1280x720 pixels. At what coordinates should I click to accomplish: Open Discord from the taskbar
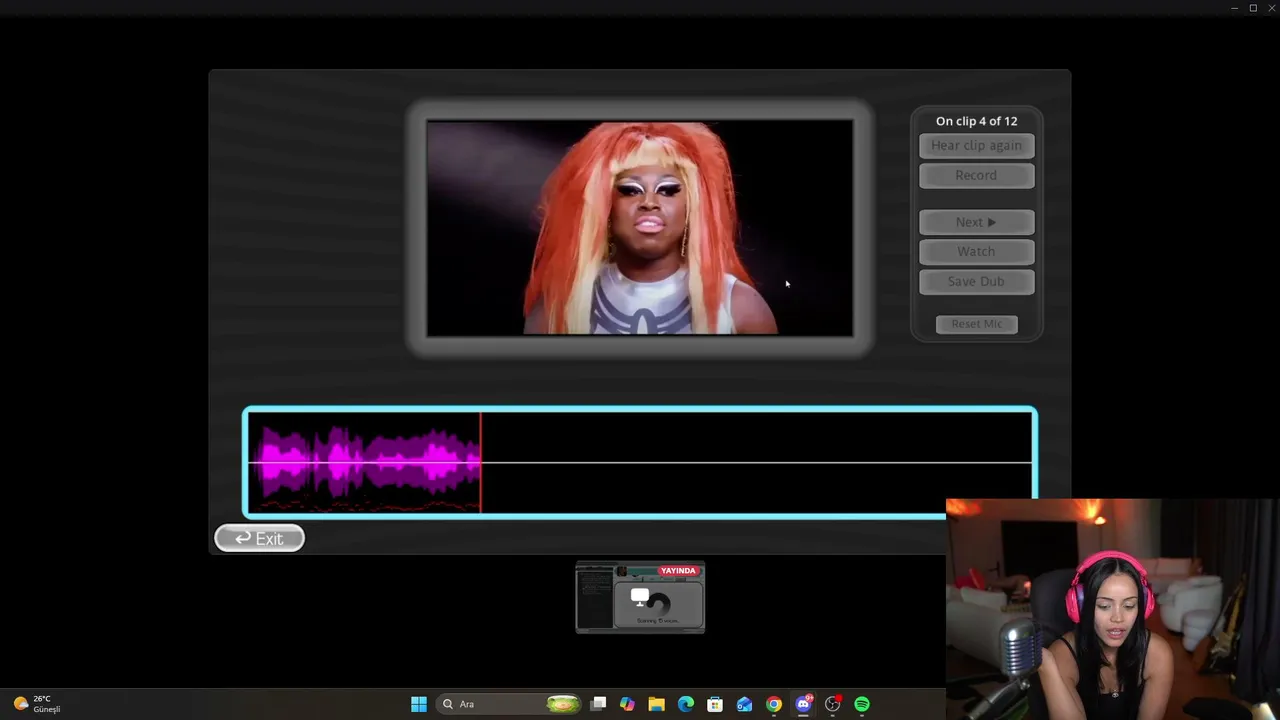[803, 704]
